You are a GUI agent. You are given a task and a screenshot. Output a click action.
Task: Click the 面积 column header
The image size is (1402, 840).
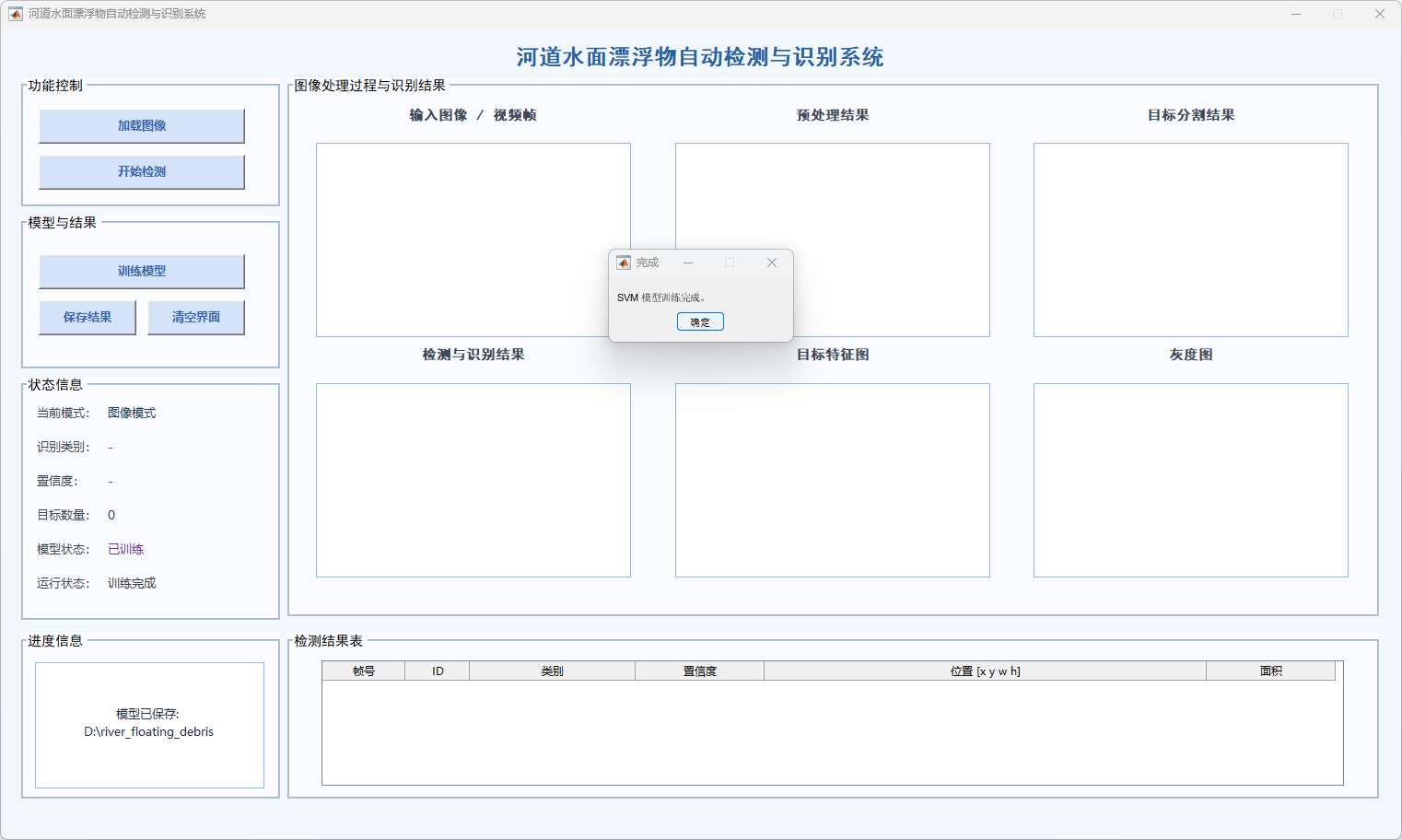1270,671
